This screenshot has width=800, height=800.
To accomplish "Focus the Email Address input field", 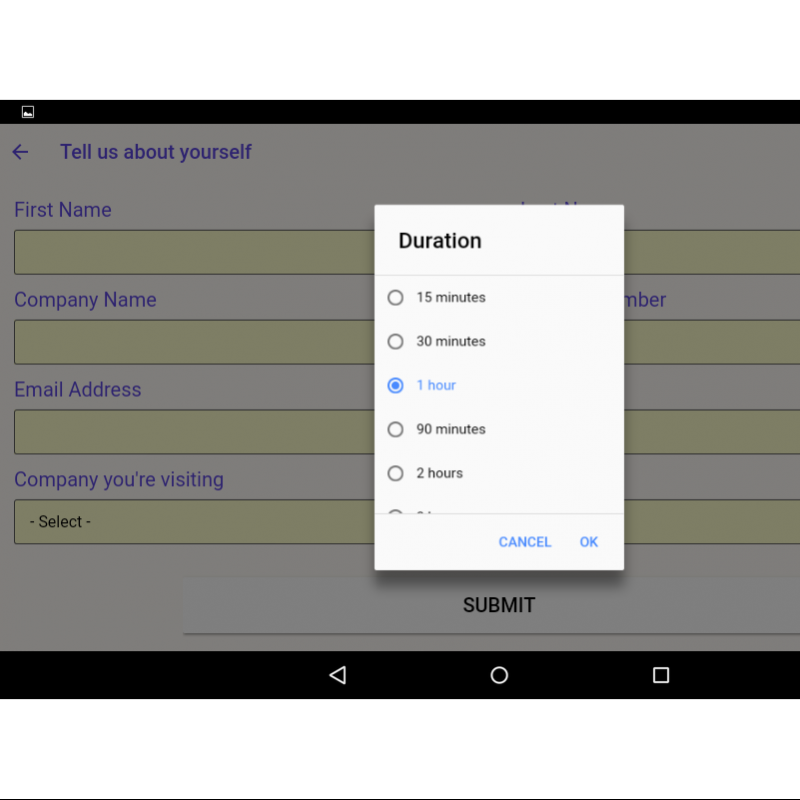I will [x=194, y=432].
